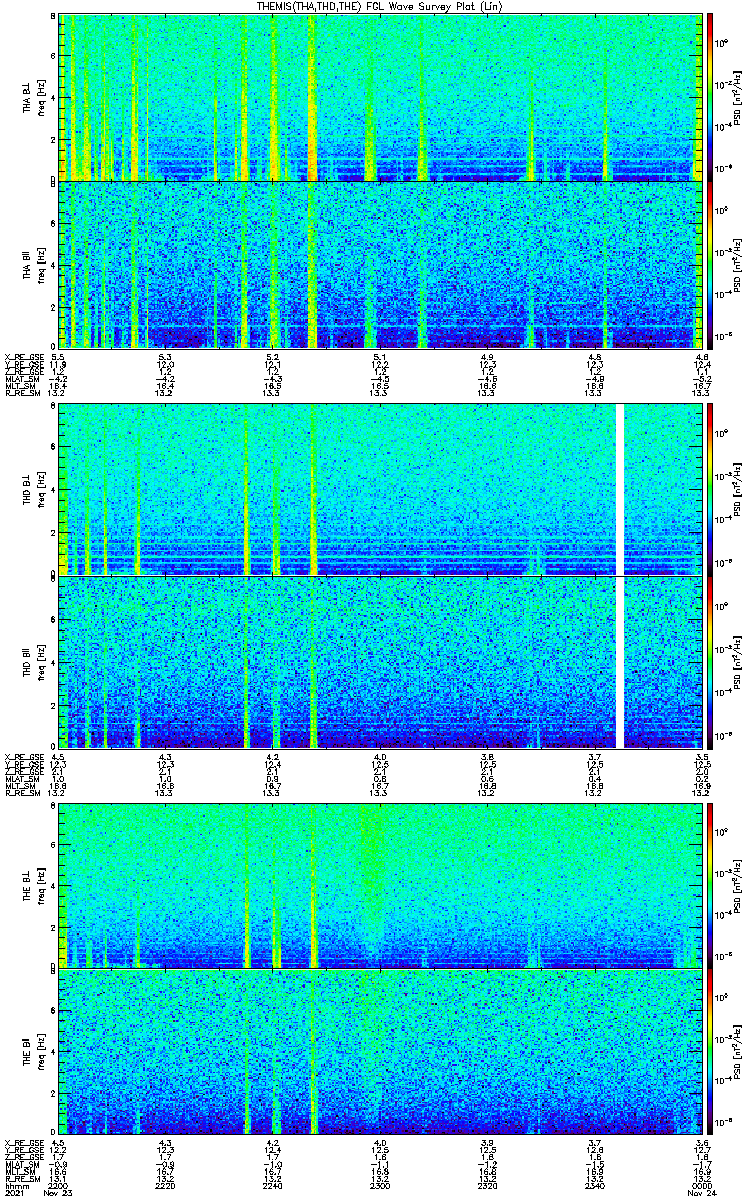The height and width of the screenshot is (1200, 750).
Task: Click the color bar beside THE B-parallel panel
Action: tap(711, 1050)
